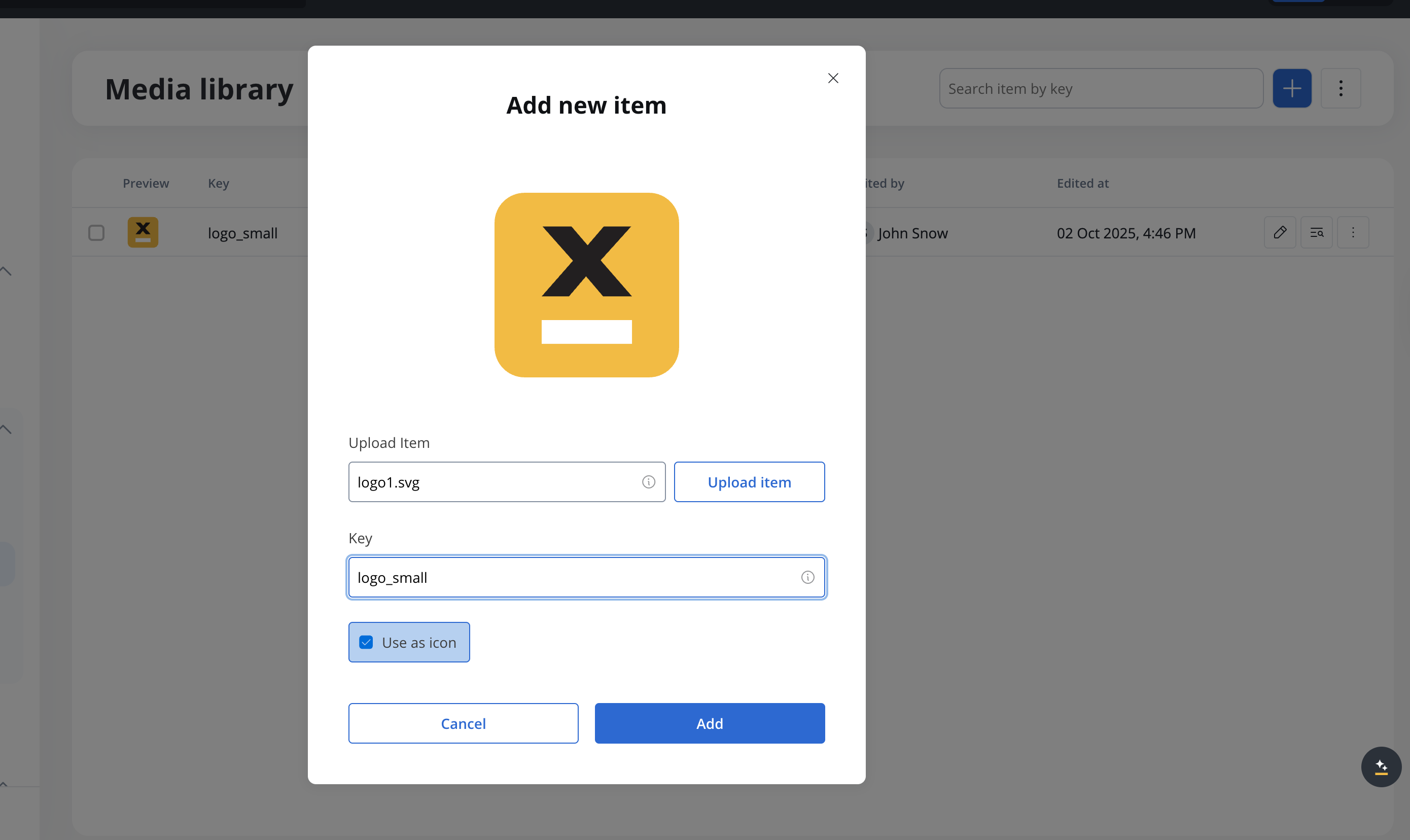The width and height of the screenshot is (1410, 840).
Task: Click the blue plus add item button
Action: [1292, 88]
